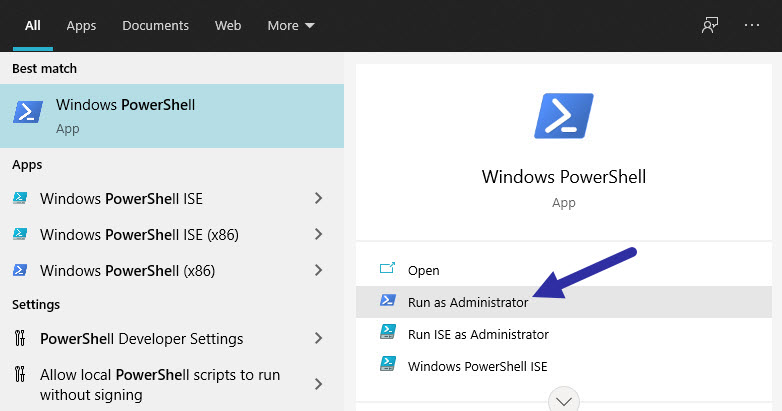
Task: Choose Run as Administrator
Action: 564,302
